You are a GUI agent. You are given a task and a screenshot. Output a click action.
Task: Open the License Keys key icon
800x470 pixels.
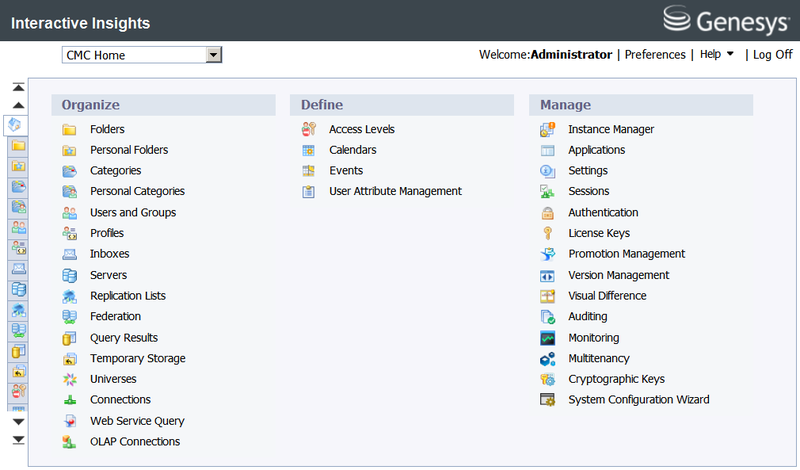[x=547, y=233]
